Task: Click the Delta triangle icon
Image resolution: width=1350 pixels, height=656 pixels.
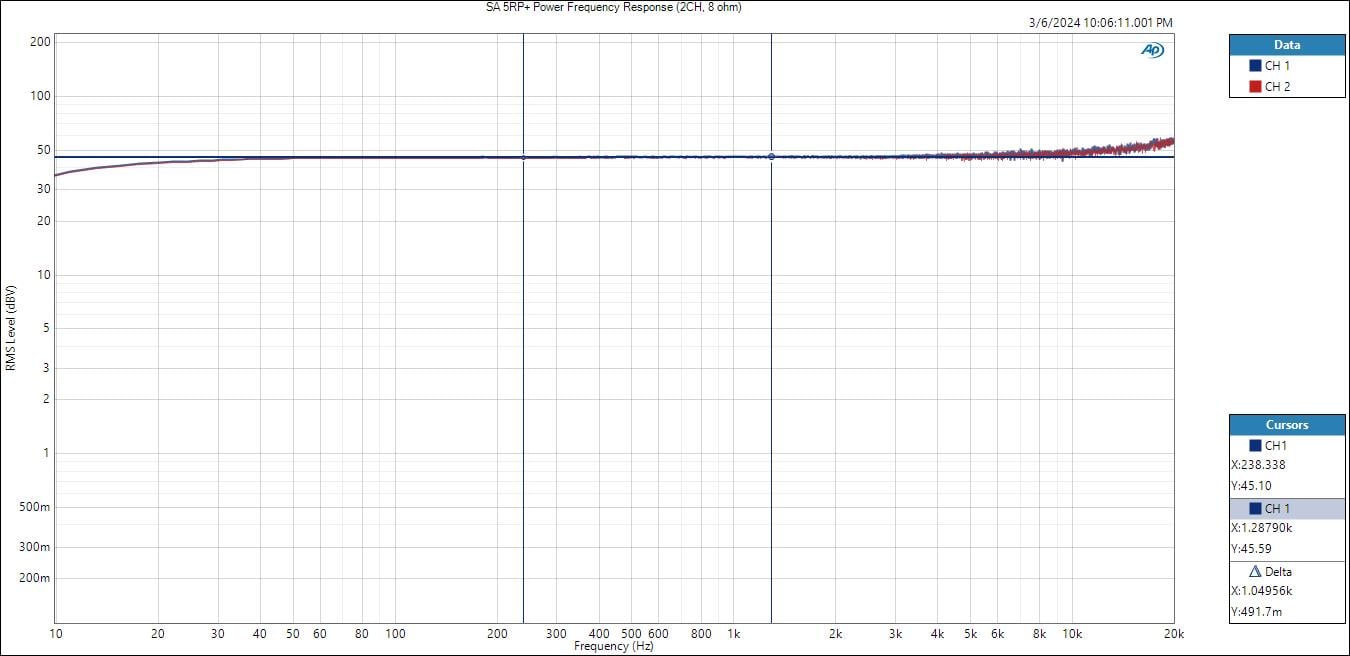Action: coord(1255,572)
